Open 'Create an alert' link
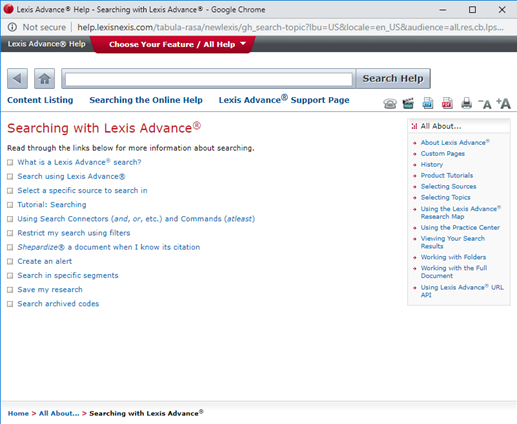This screenshot has height=424, width=517. pyautogui.click(x=45, y=261)
